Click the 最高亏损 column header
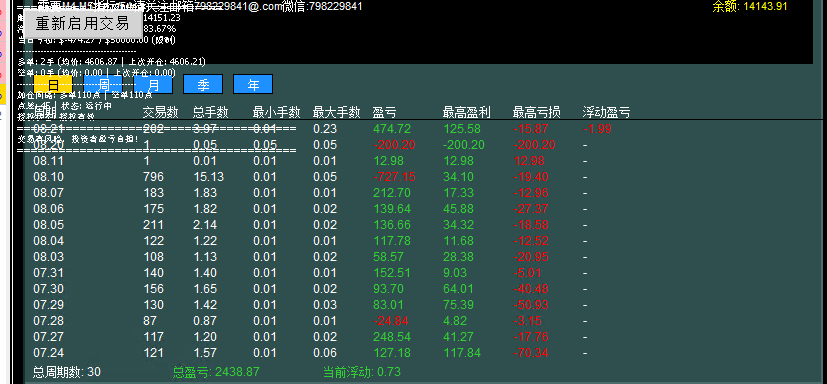 [x=537, y=112]
